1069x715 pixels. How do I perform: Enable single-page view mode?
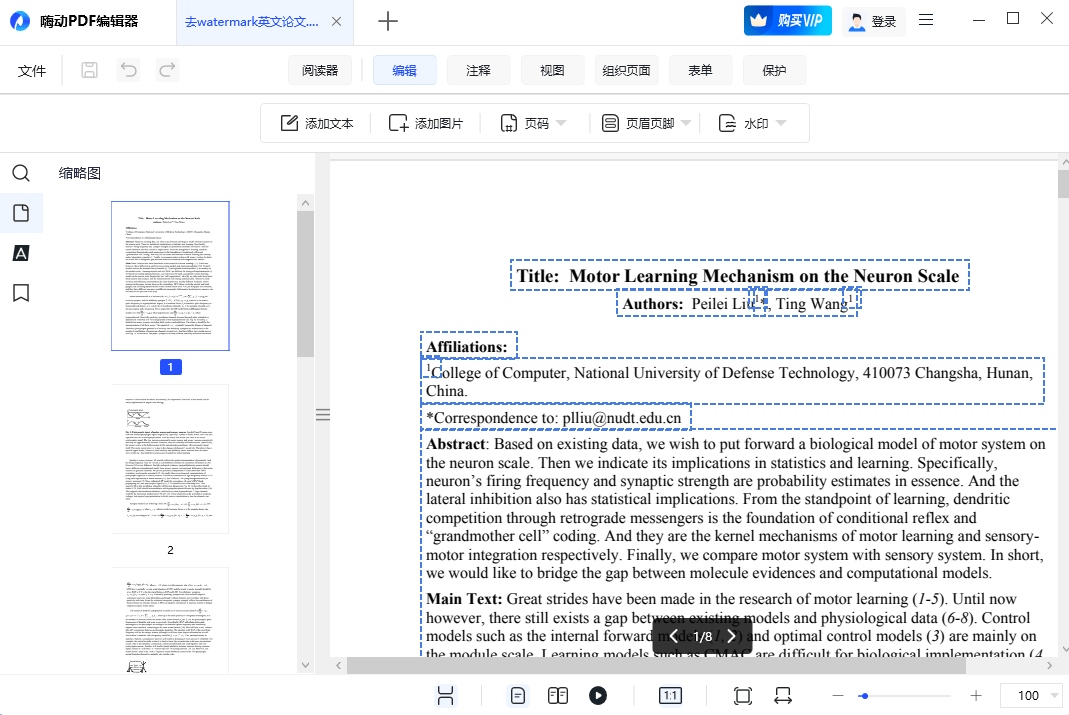tap(517, 694)
